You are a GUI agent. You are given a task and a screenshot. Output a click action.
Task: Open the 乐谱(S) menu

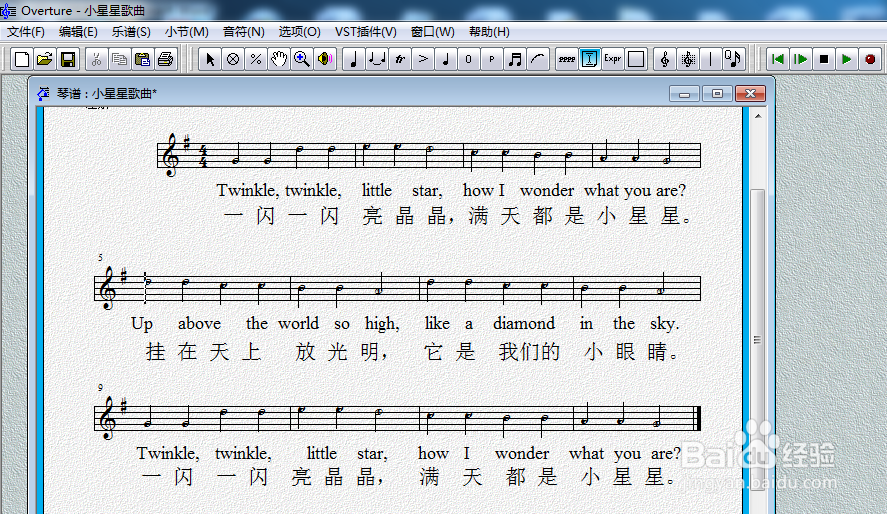pyautogui.click(x=131, y=32)
